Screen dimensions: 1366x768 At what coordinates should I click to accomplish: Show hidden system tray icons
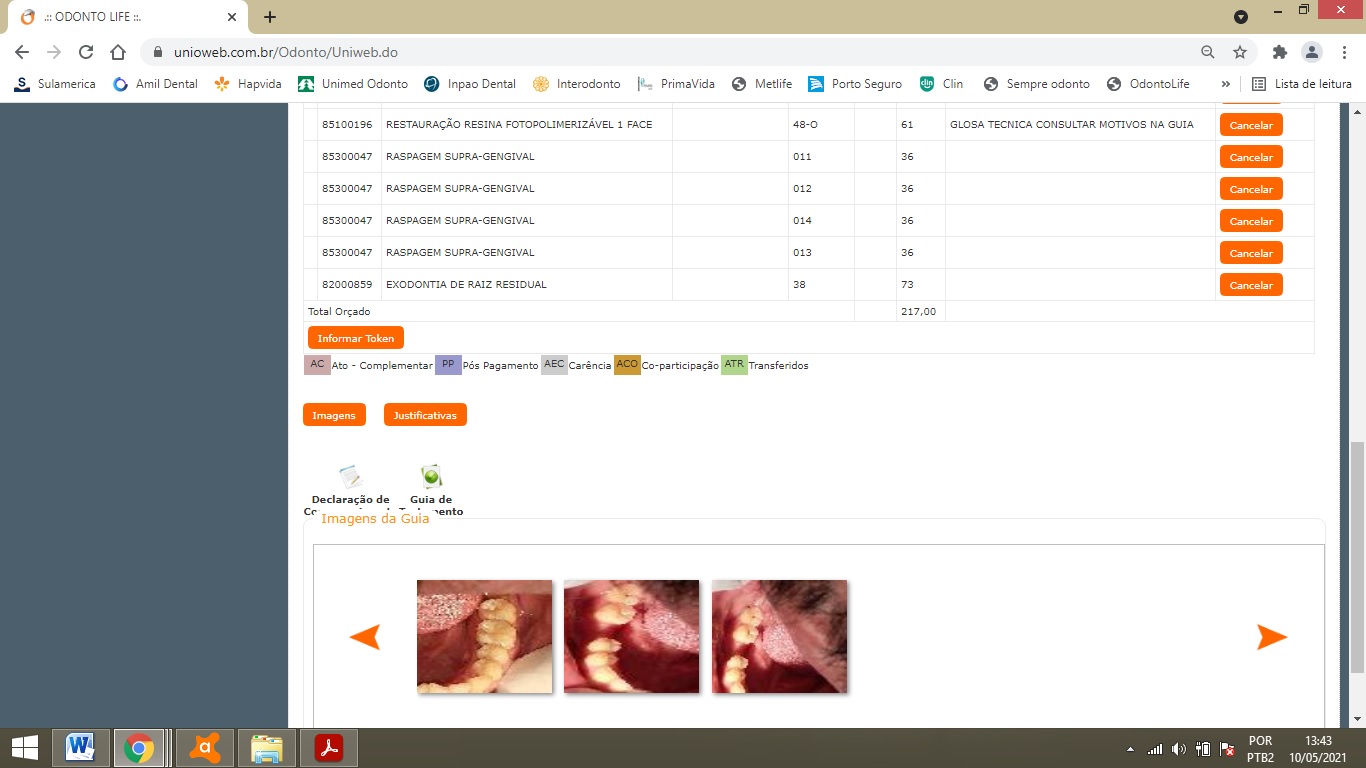click(1131, 749)
